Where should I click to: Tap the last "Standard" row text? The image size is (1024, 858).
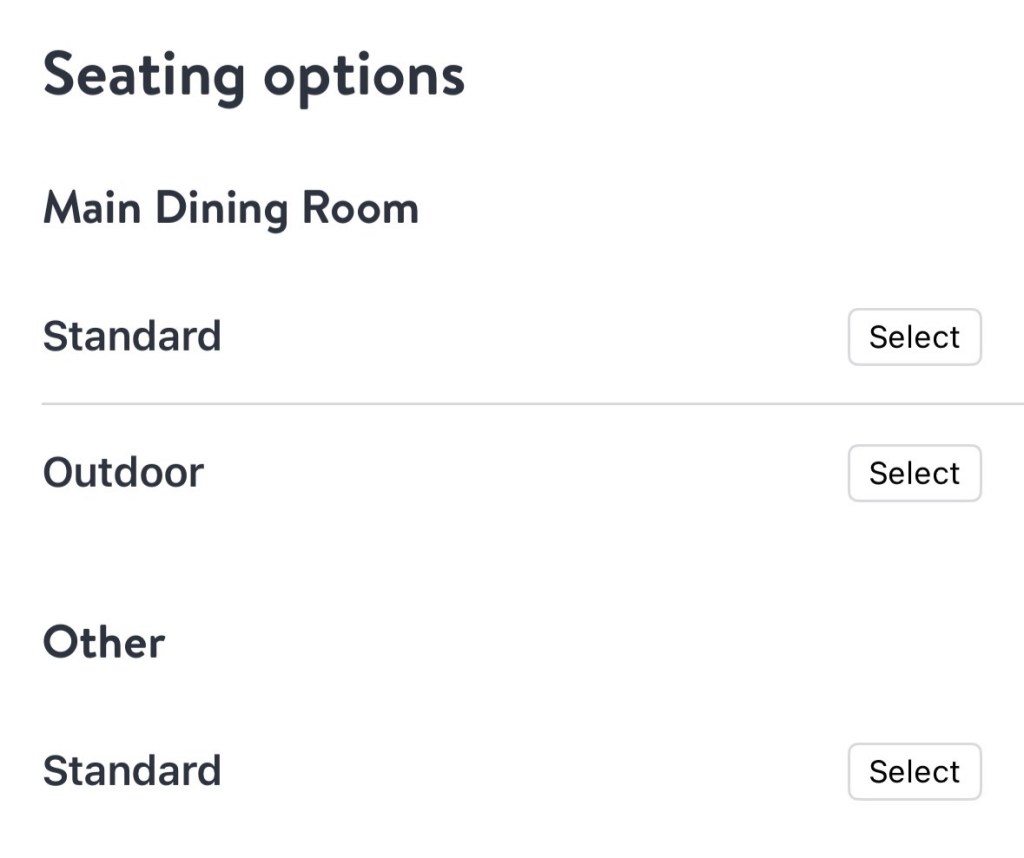click(x=132, y=771)
